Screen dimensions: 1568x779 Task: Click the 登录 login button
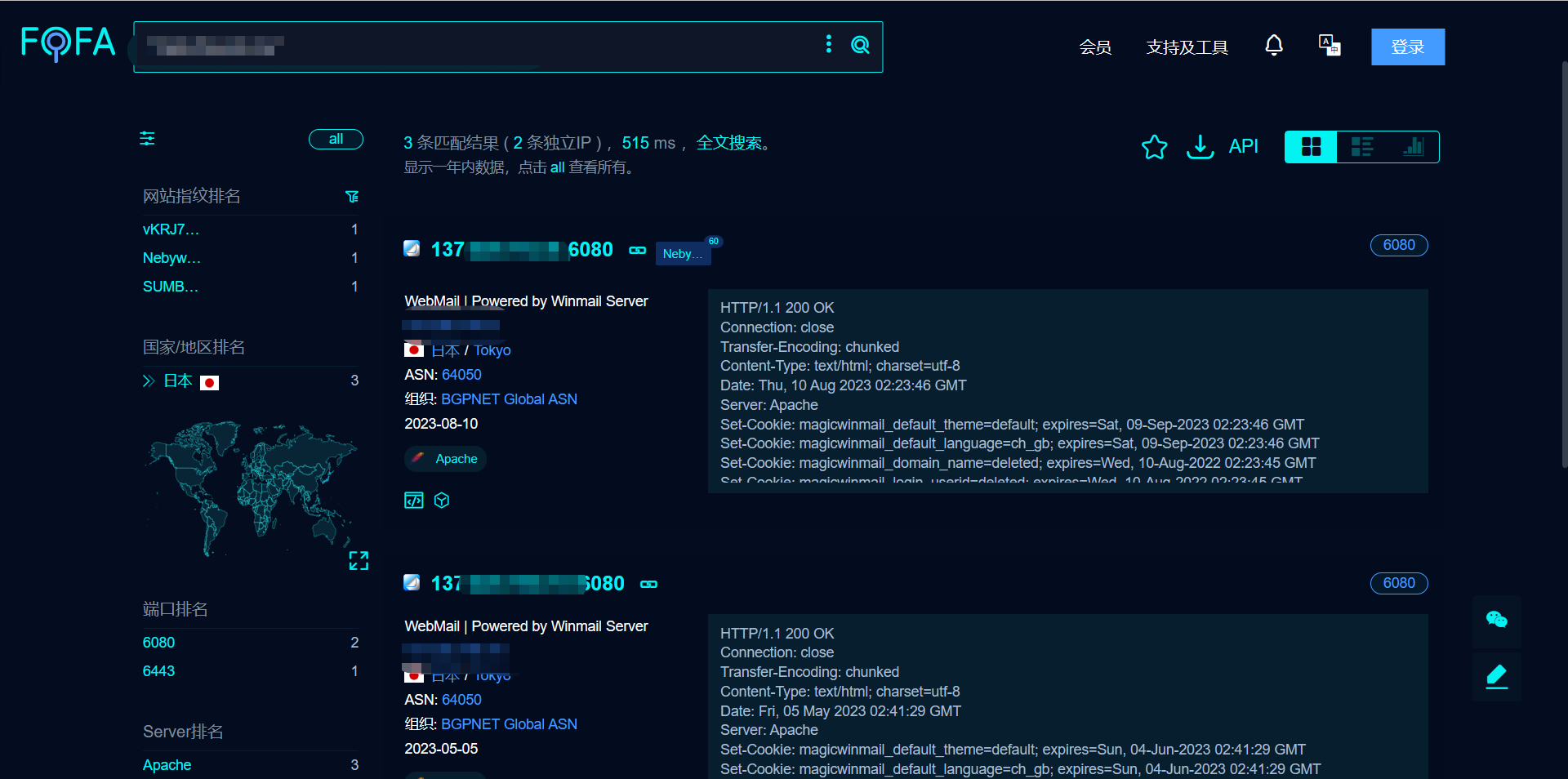click(1408, 47)
